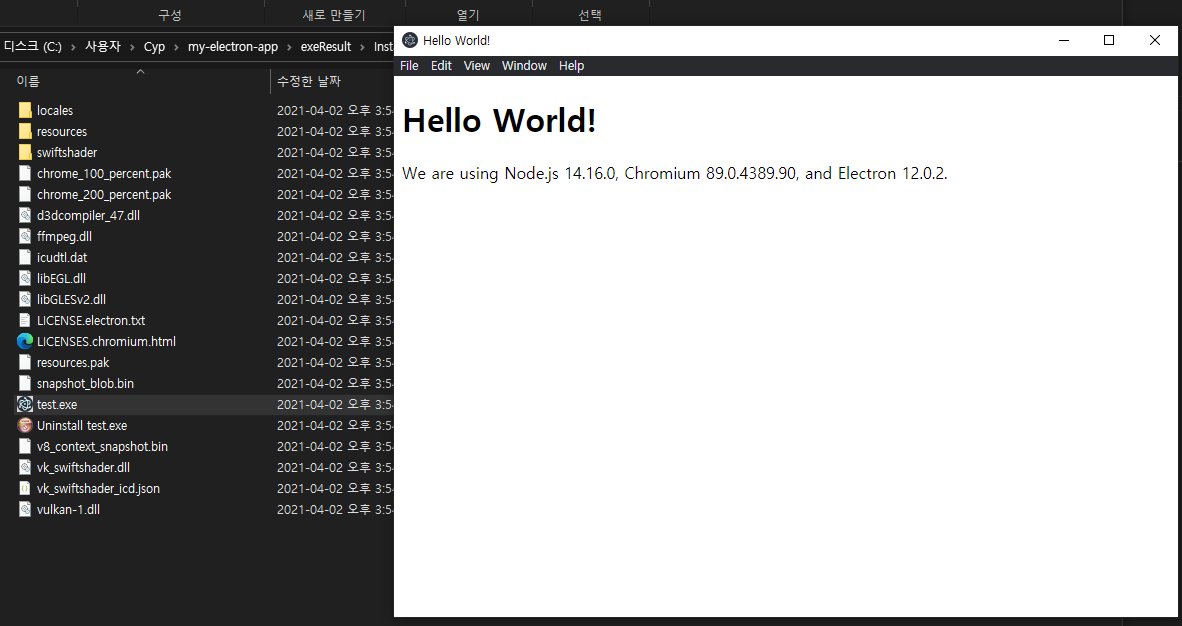Expand the chevron after 사용자 breadcrumb

coord(133,47)
